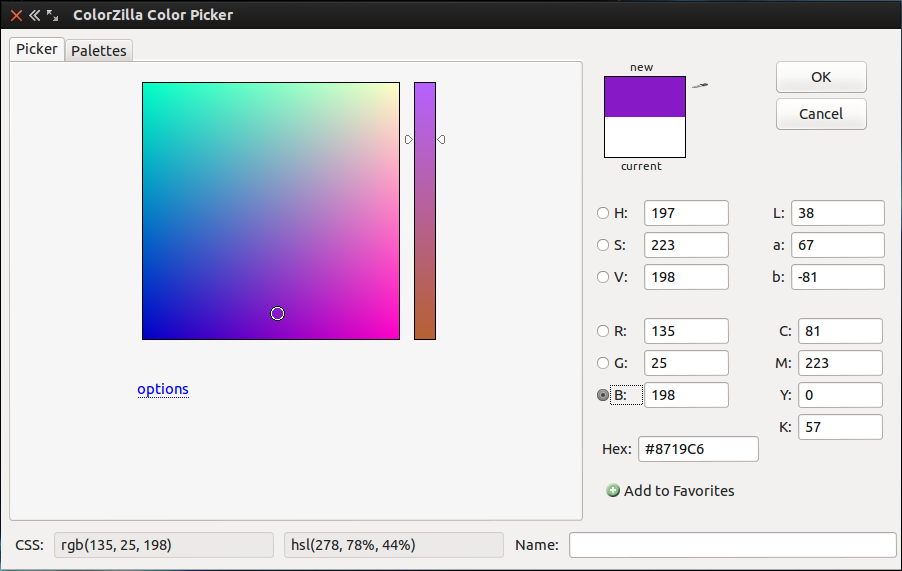Click the Name input field
Screen dimensions: 902x571
coord(733,545)
